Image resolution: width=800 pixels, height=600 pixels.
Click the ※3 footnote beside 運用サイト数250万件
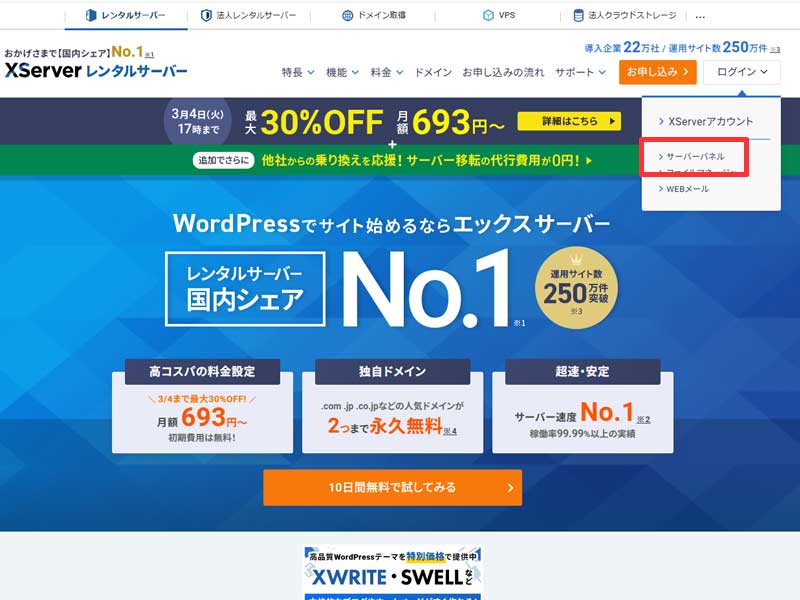click(775, 49)
